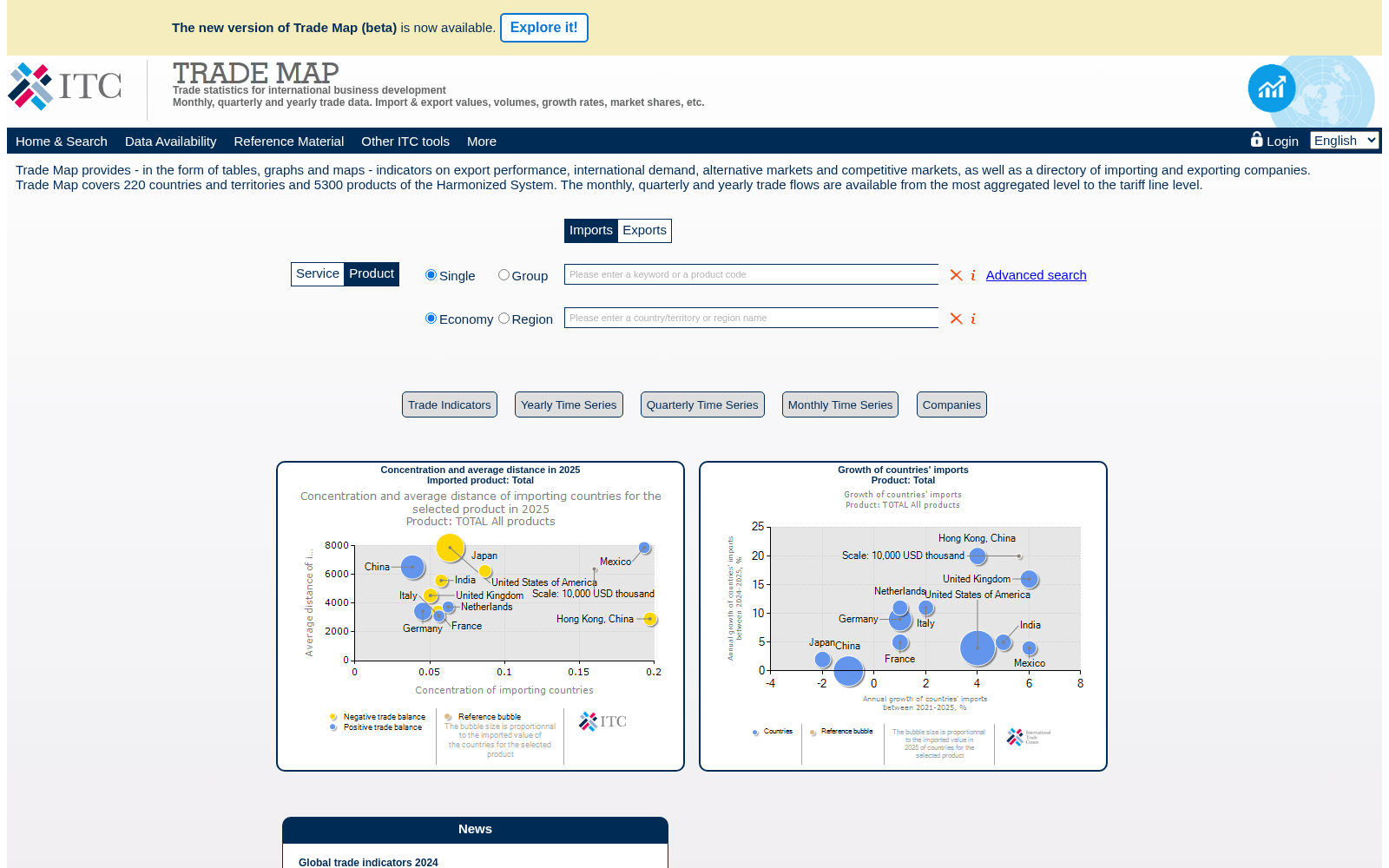Click the Monthly Time Series button

click(x=840, y=404)
